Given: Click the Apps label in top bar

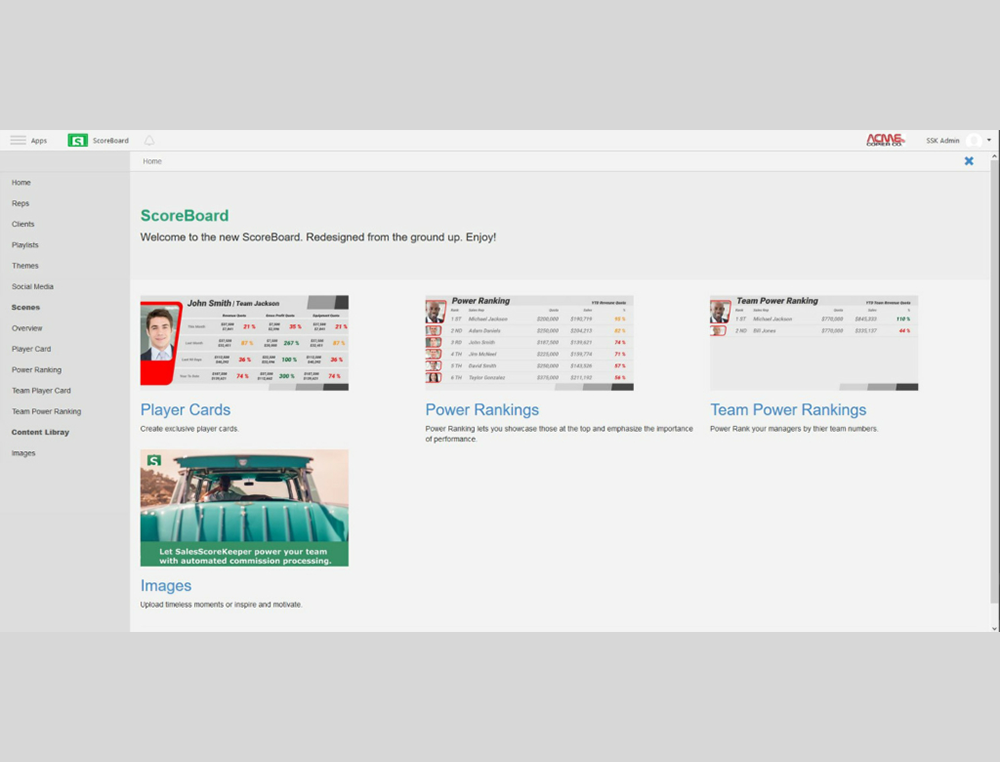Looking at the screenshot, I should (x=39, y=140).
